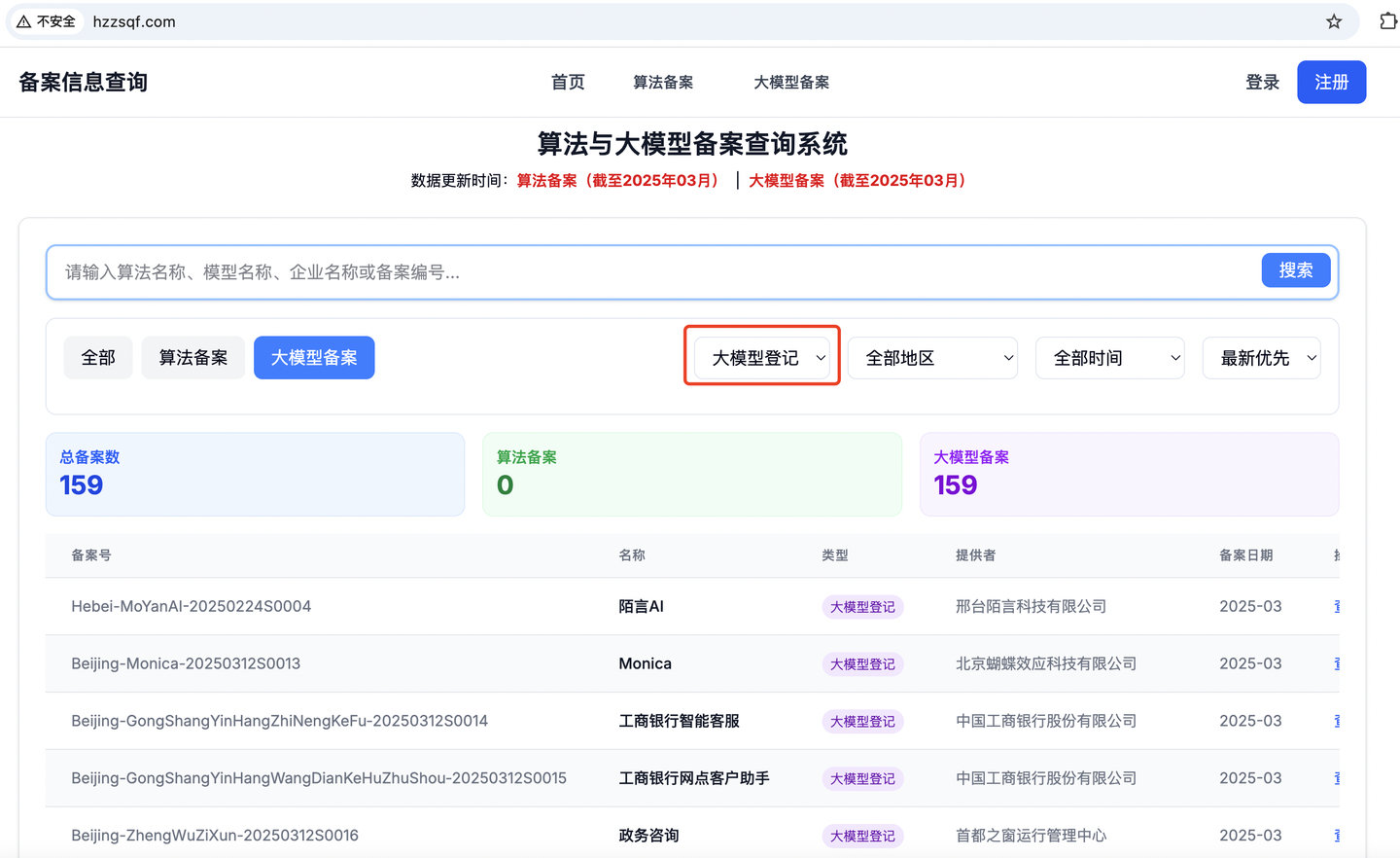Click the 搜索 button

pyautogui.click(x=1295, y=270)
